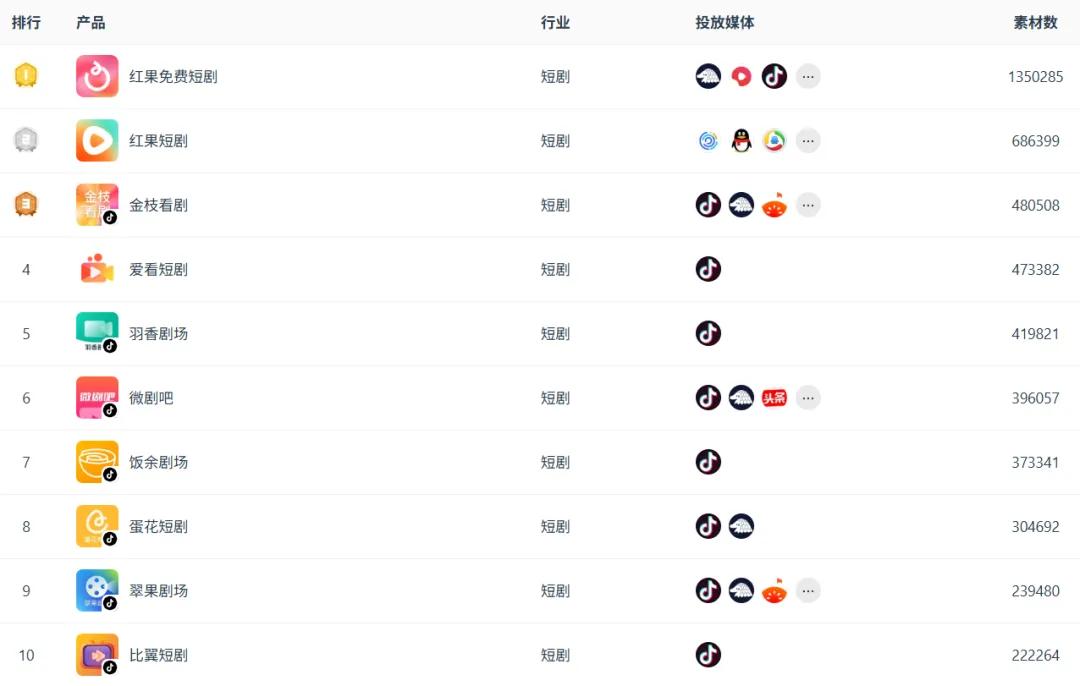The height and width of the screenshot is (686, 1080).
Task: Click the 素材数 column header
Action: click(1035, 22)
